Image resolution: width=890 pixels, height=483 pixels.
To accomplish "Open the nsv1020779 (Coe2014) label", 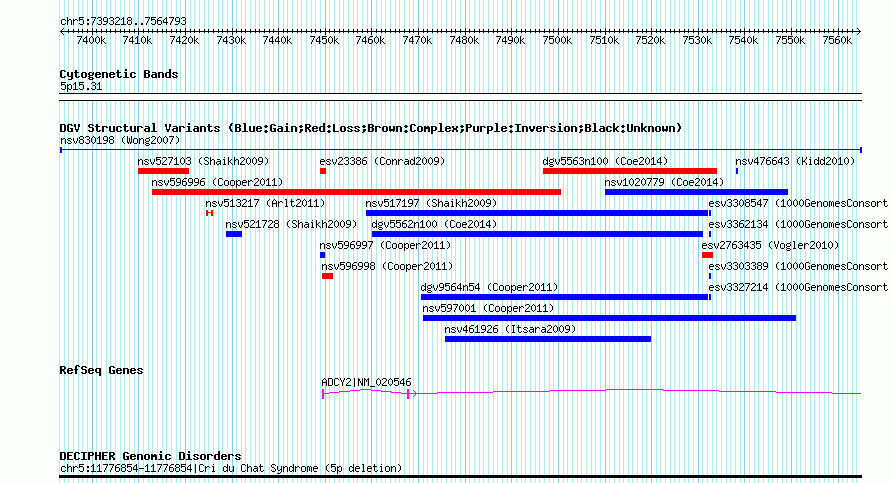I will pyautogui.click(x=664, y=182).
